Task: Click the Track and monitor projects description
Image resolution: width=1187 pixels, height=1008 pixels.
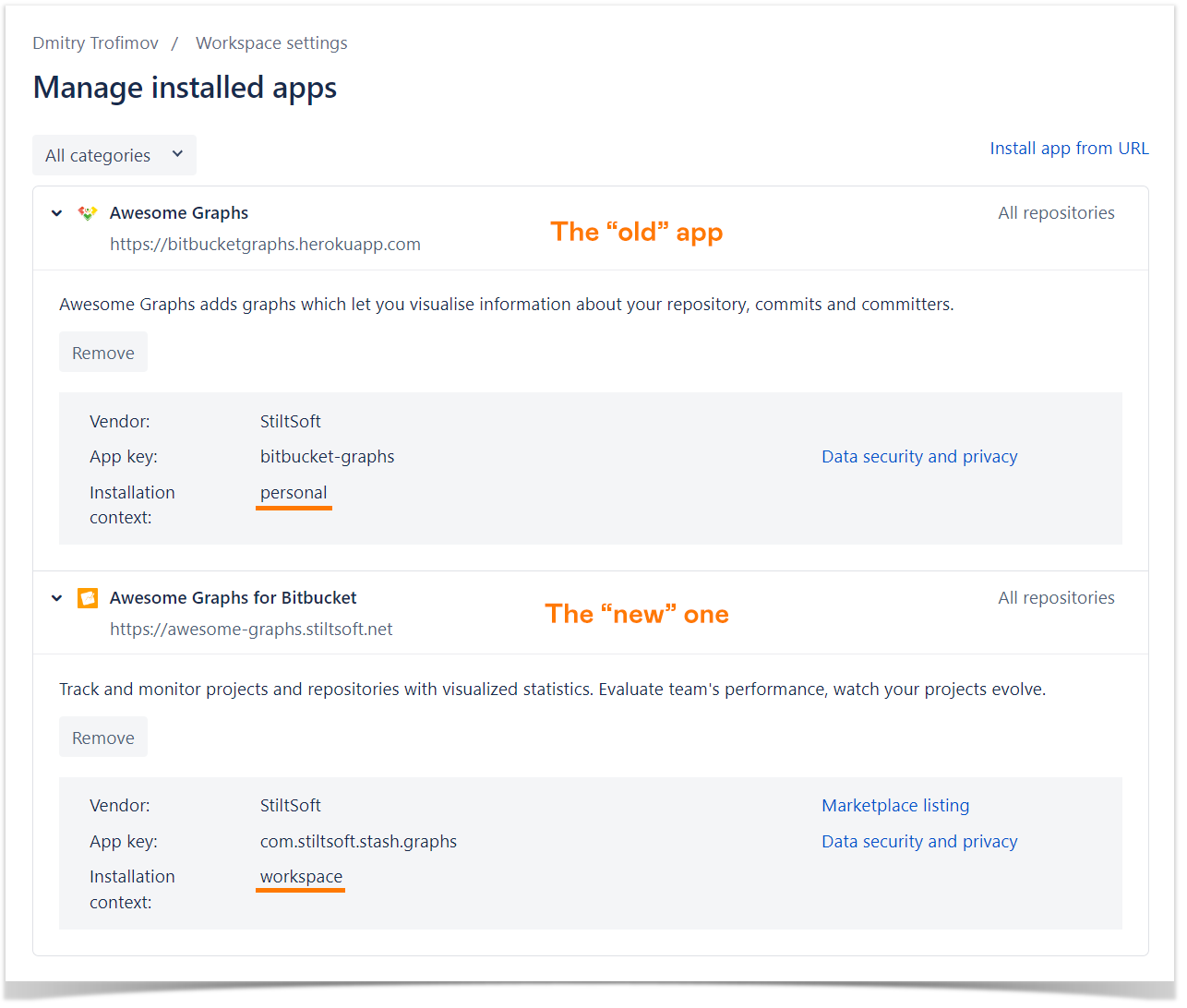Action: coord(553,690)
